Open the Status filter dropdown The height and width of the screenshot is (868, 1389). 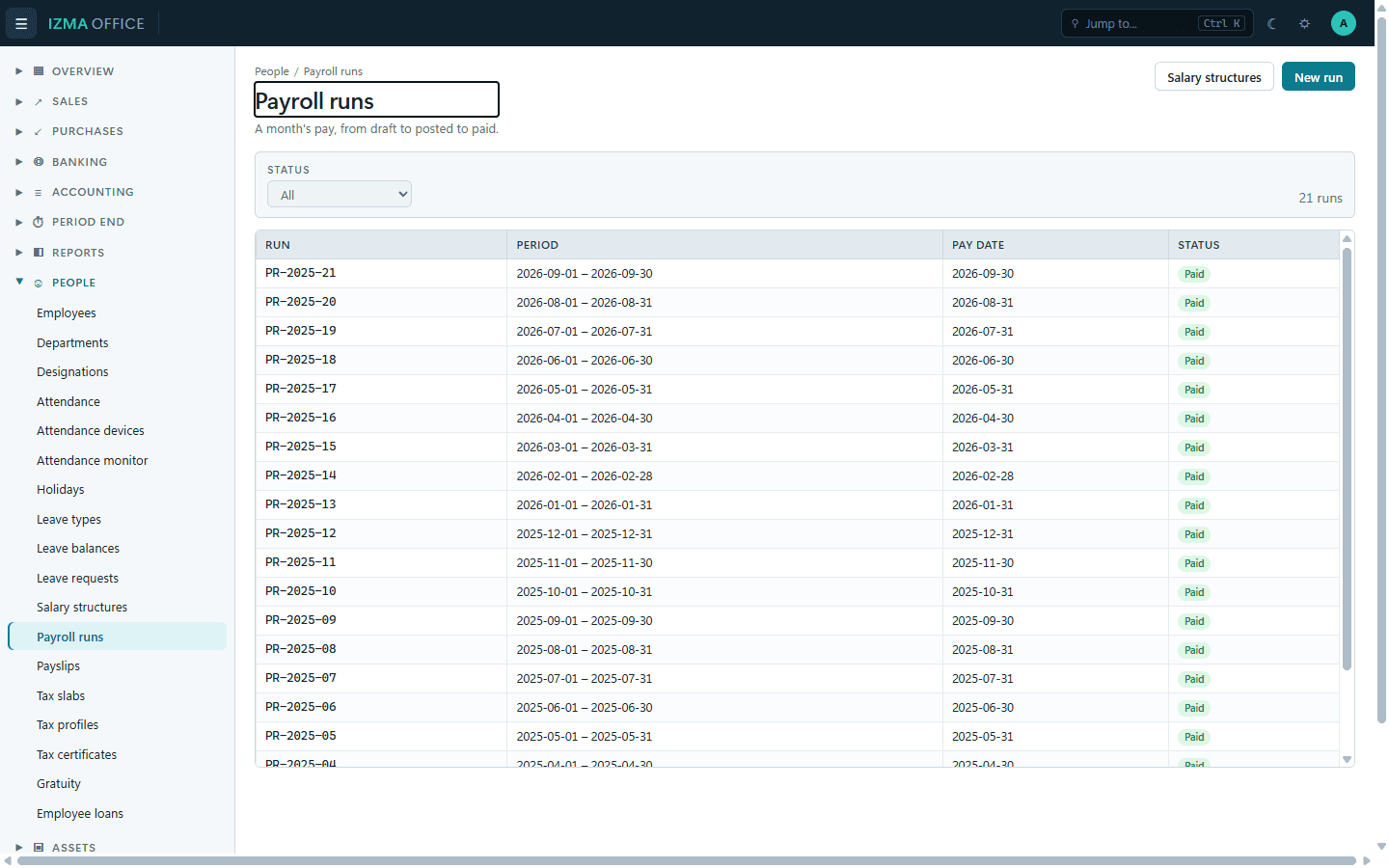340,195
